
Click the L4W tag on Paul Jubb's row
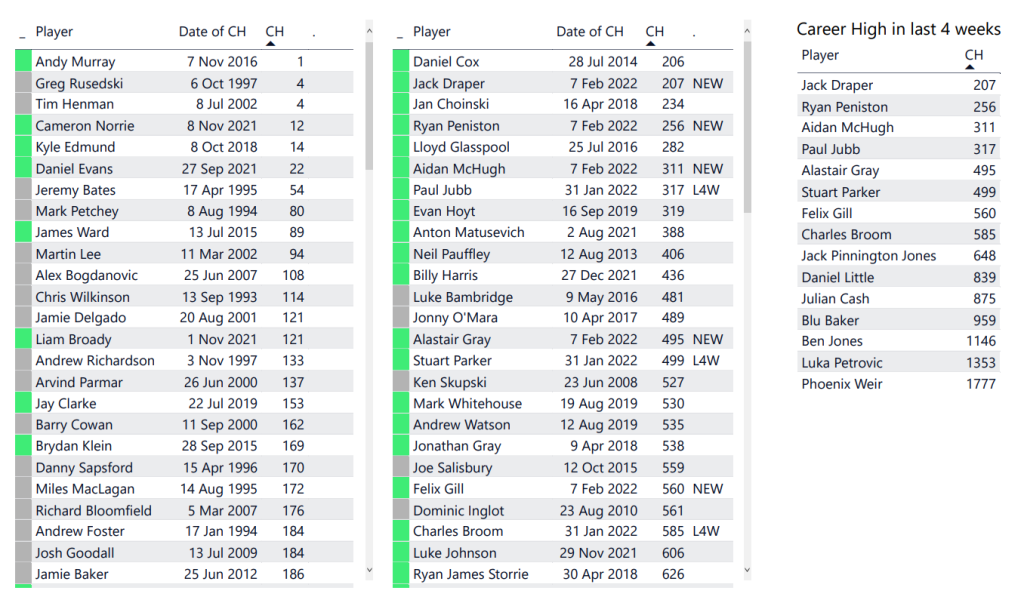click(706, 190)
